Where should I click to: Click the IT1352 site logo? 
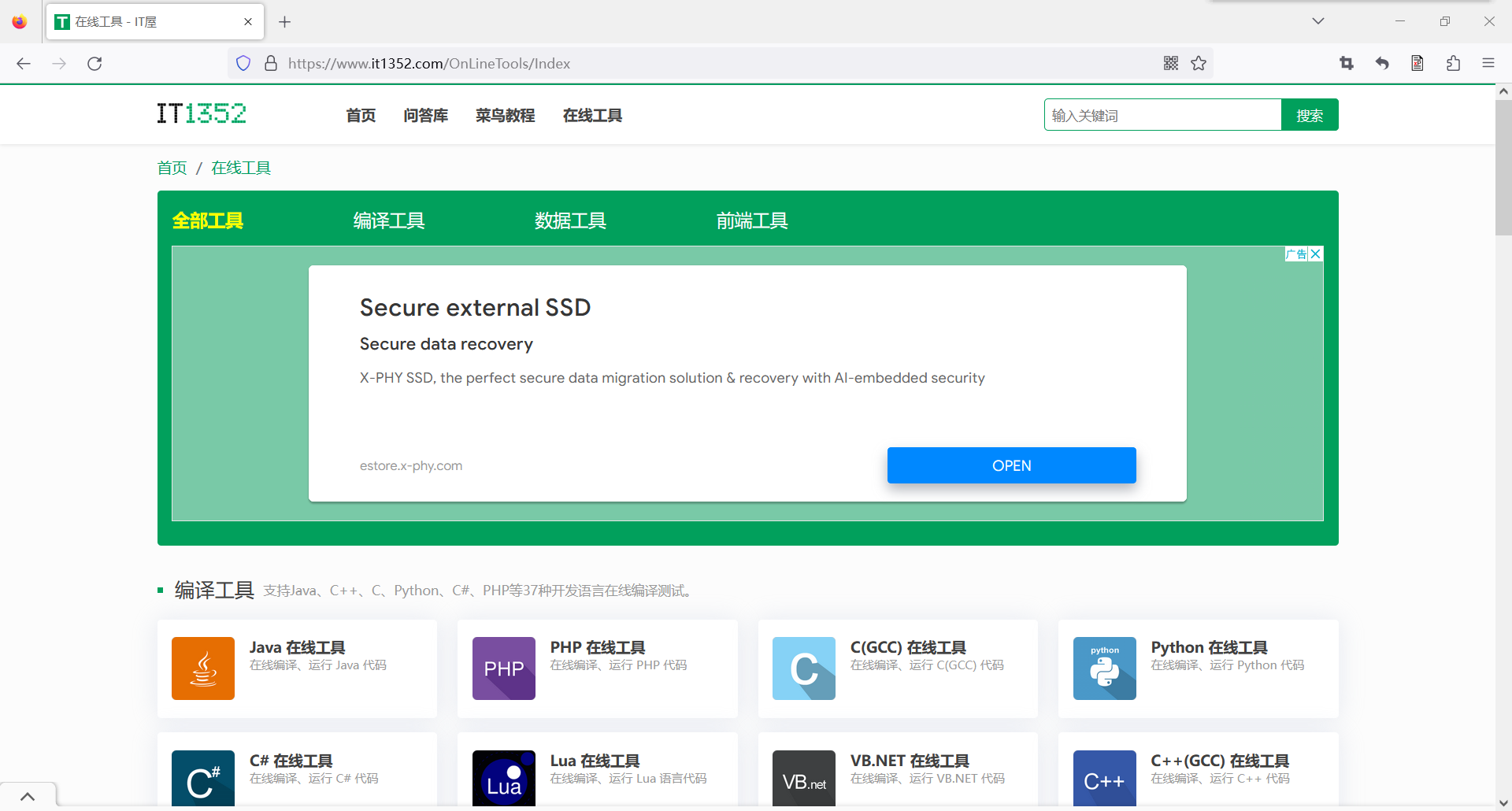(202, 114)
